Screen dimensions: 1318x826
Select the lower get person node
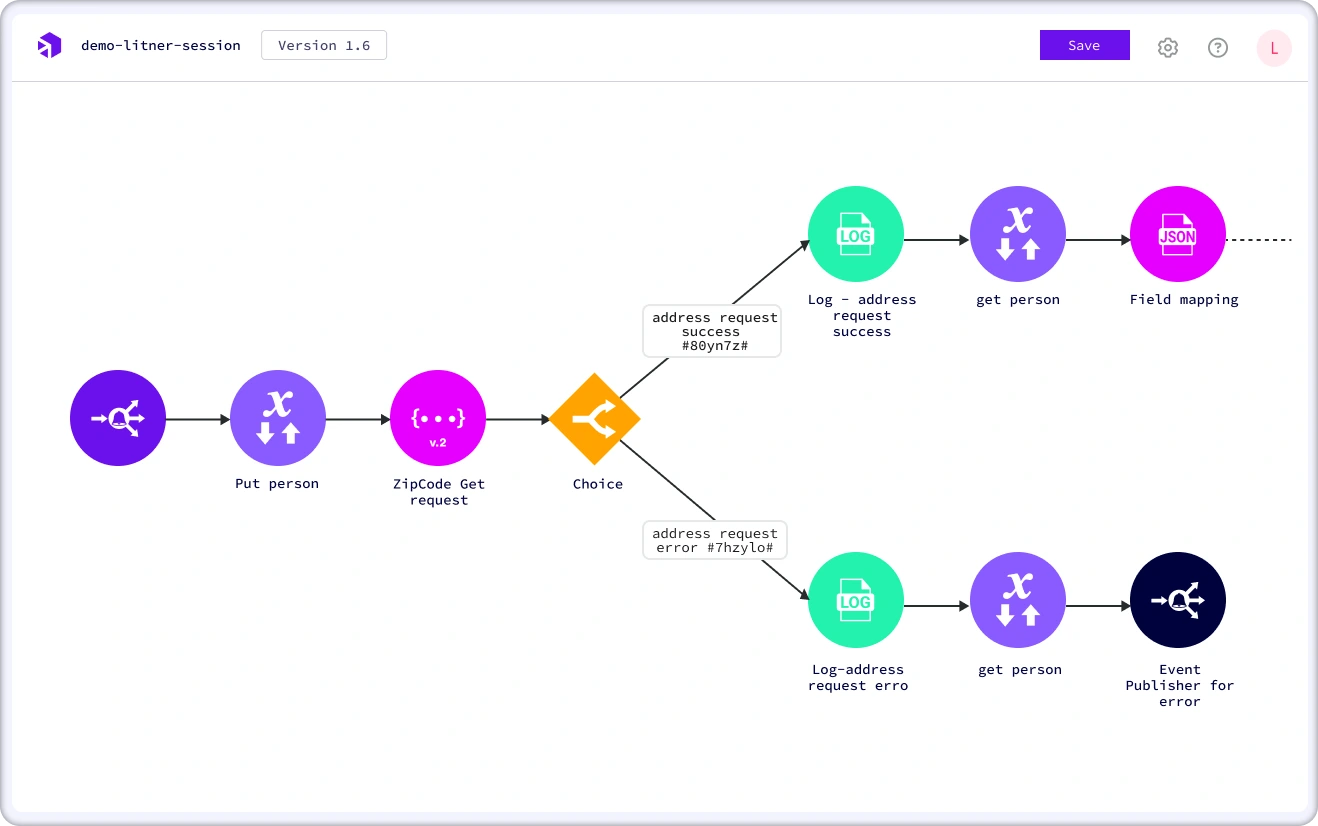1018,600
